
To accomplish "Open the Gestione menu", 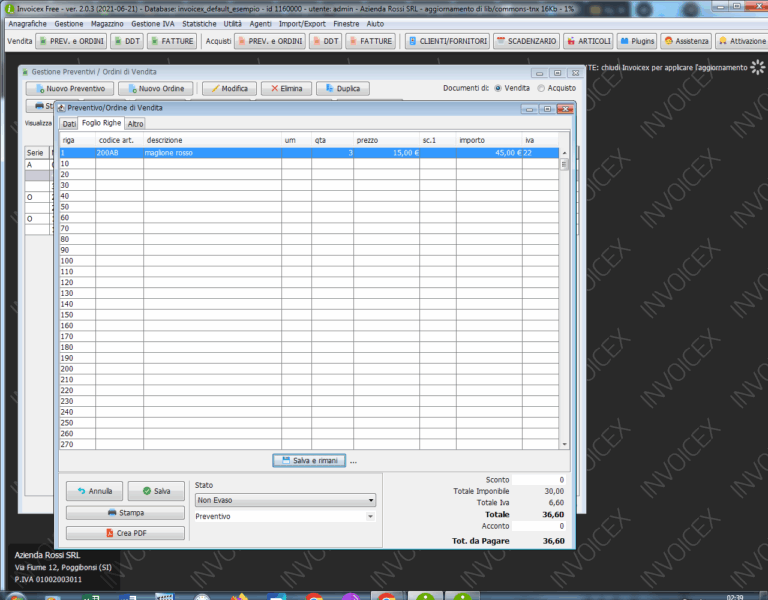I will click(69, 24).
